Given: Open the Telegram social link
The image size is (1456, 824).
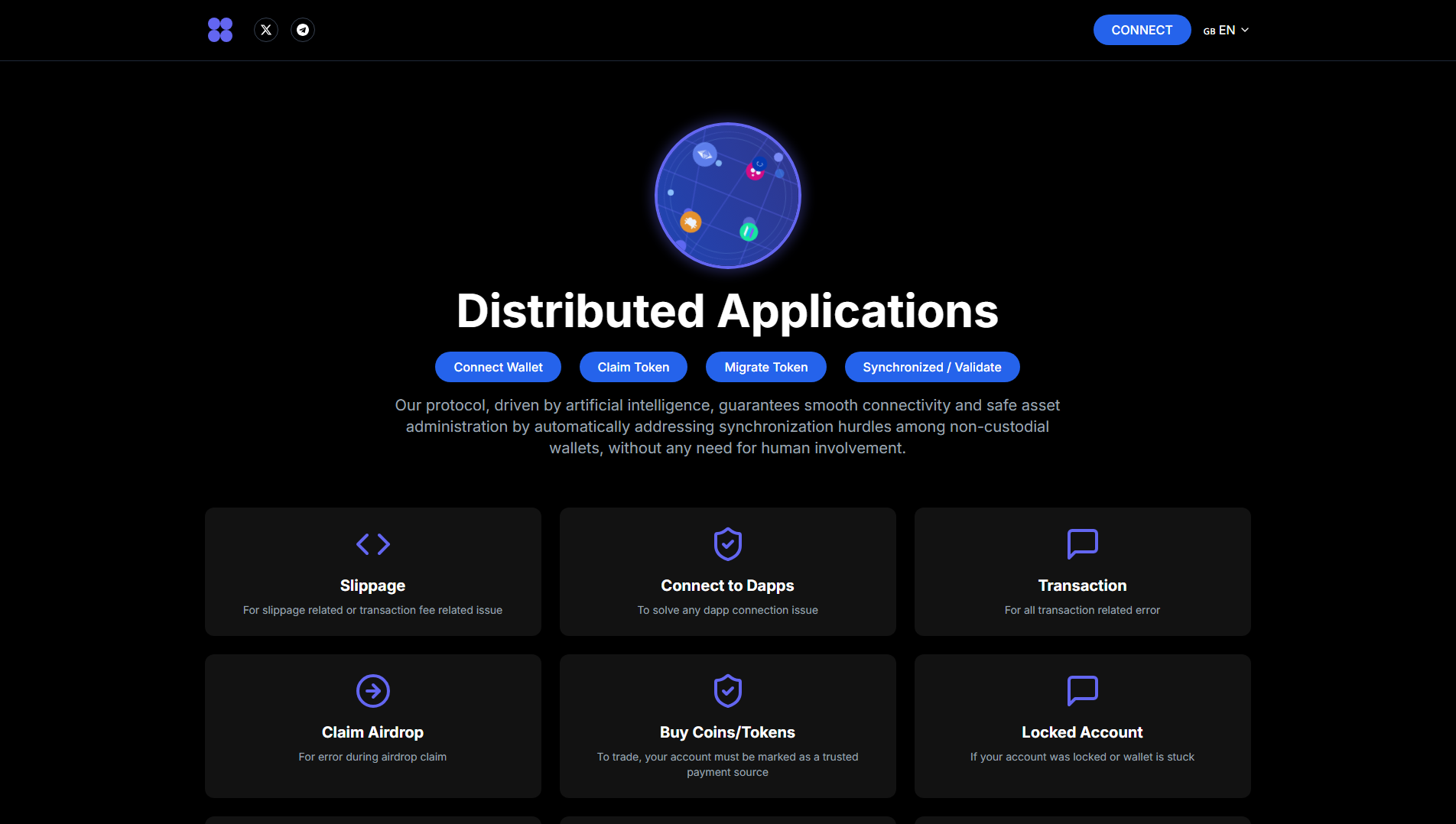Looking at the screenshot, I should [303, 30].
